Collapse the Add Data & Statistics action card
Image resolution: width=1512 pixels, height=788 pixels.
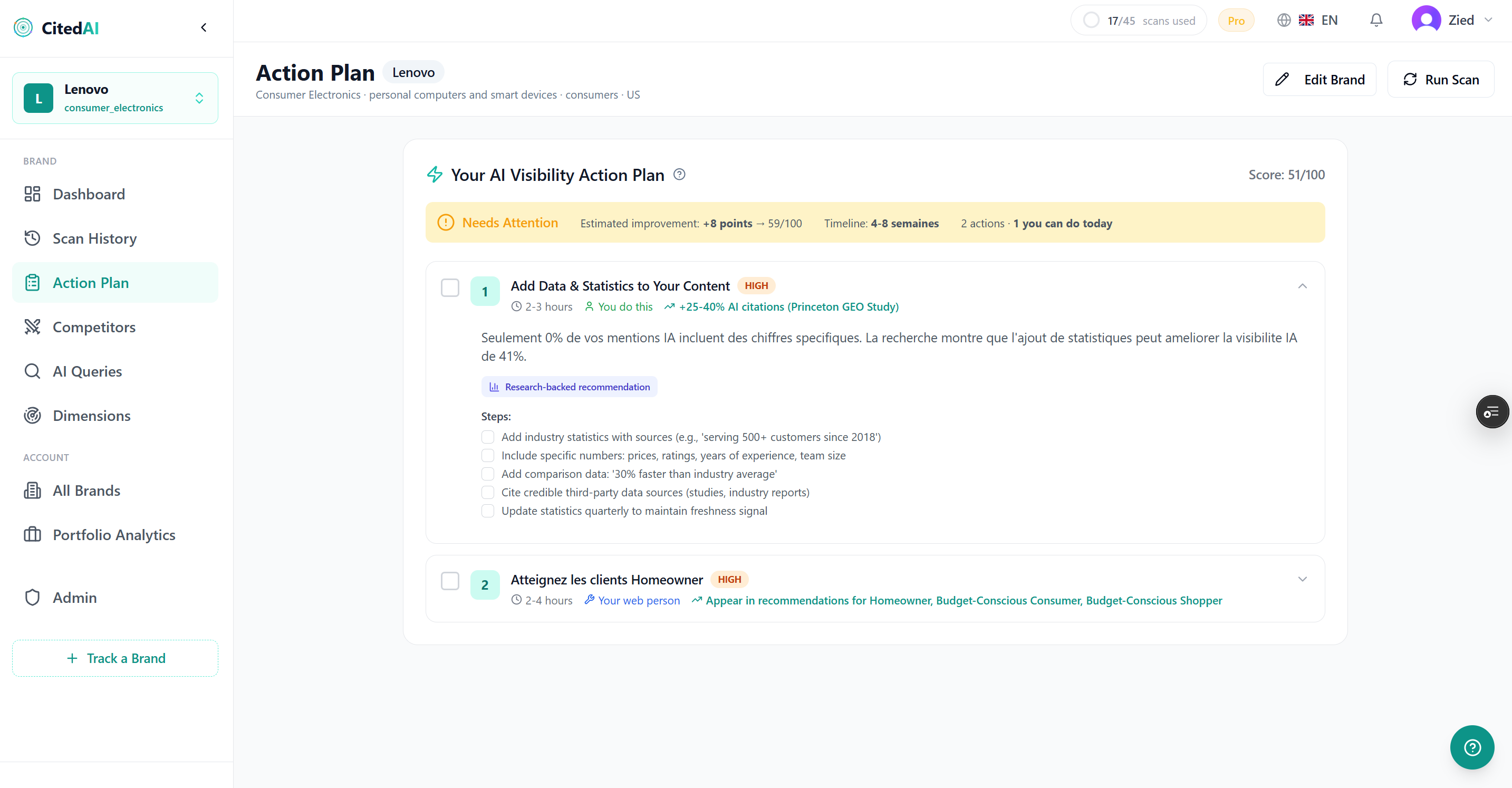coord(1302,286)
